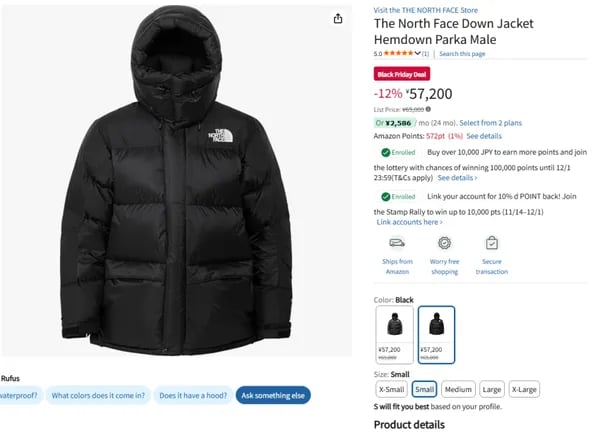Choose 'What colors does it come in?' suggestion
Screen dimensions: 600x438
[98, 396]
